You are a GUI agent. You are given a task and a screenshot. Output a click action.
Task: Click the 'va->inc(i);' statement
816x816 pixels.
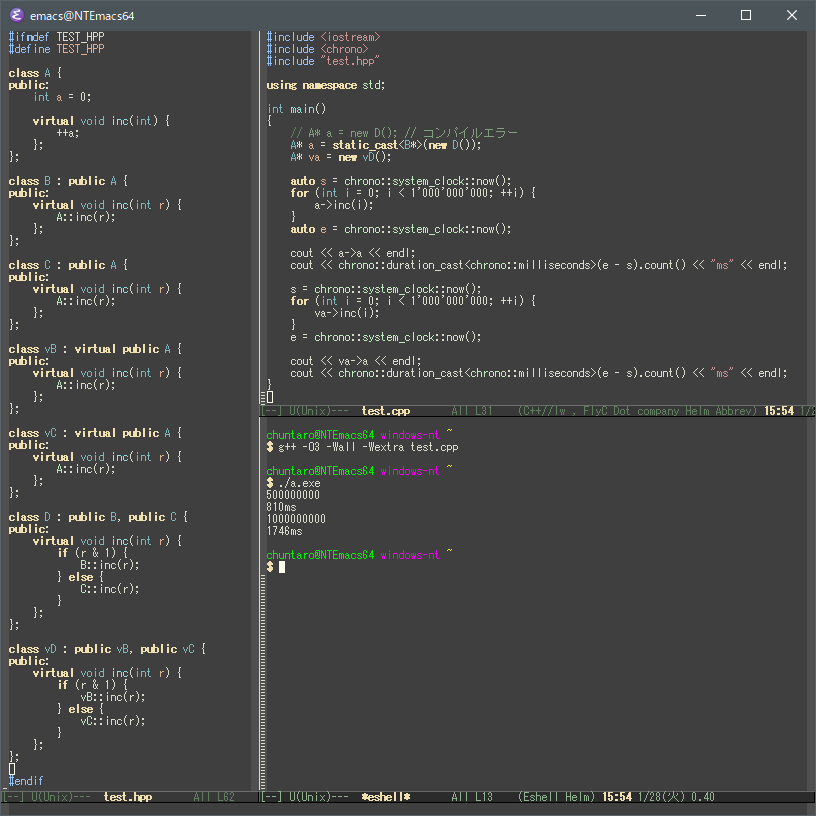coord(347,313)
